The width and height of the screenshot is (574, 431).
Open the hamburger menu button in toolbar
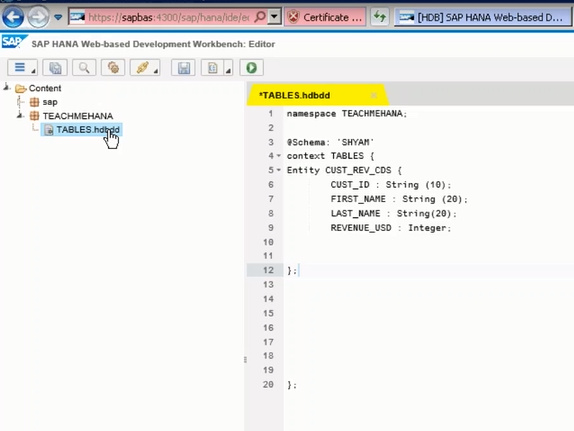click(x=22, y=68)
